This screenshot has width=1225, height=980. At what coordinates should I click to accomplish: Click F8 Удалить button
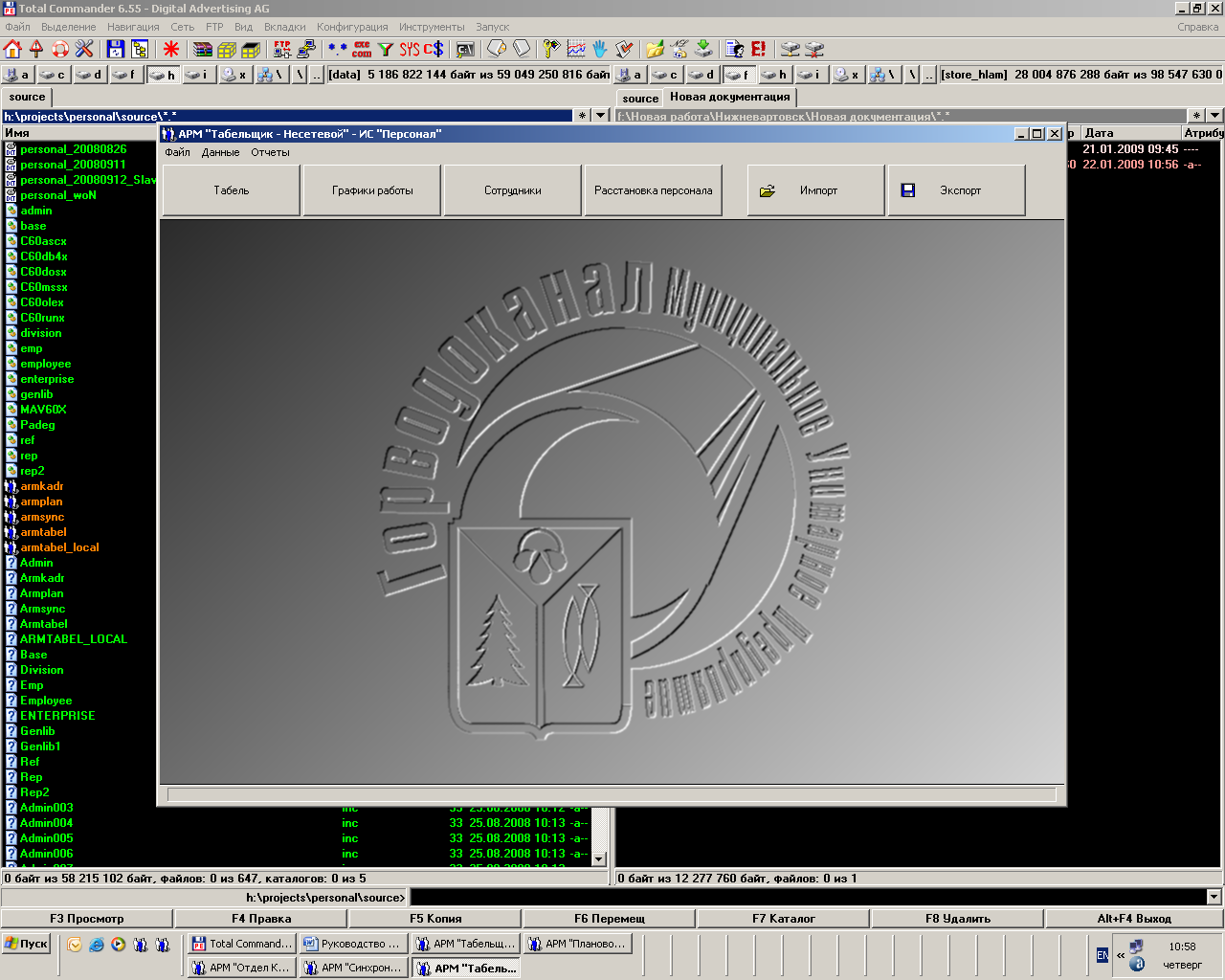pos(958,919)
